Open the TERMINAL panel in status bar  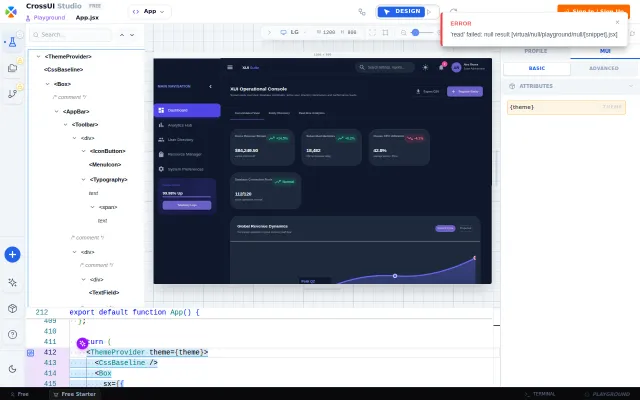[x=540, y=394]
